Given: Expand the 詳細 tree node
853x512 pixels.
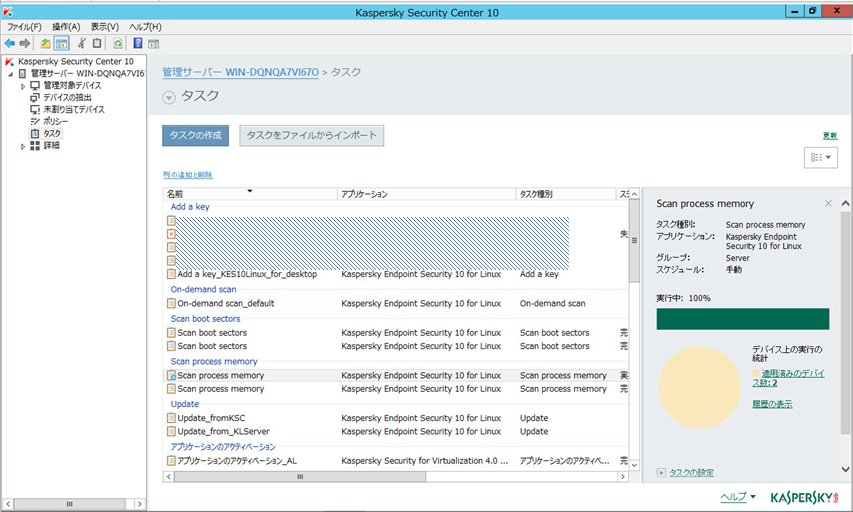Looking at the screenshot, I should tap(23, 146).
